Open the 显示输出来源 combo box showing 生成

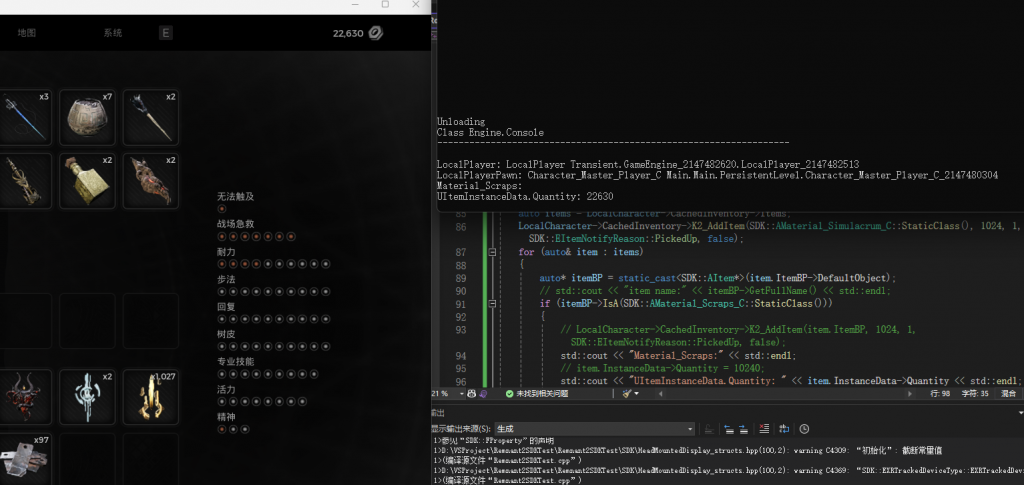pos(594,429)
